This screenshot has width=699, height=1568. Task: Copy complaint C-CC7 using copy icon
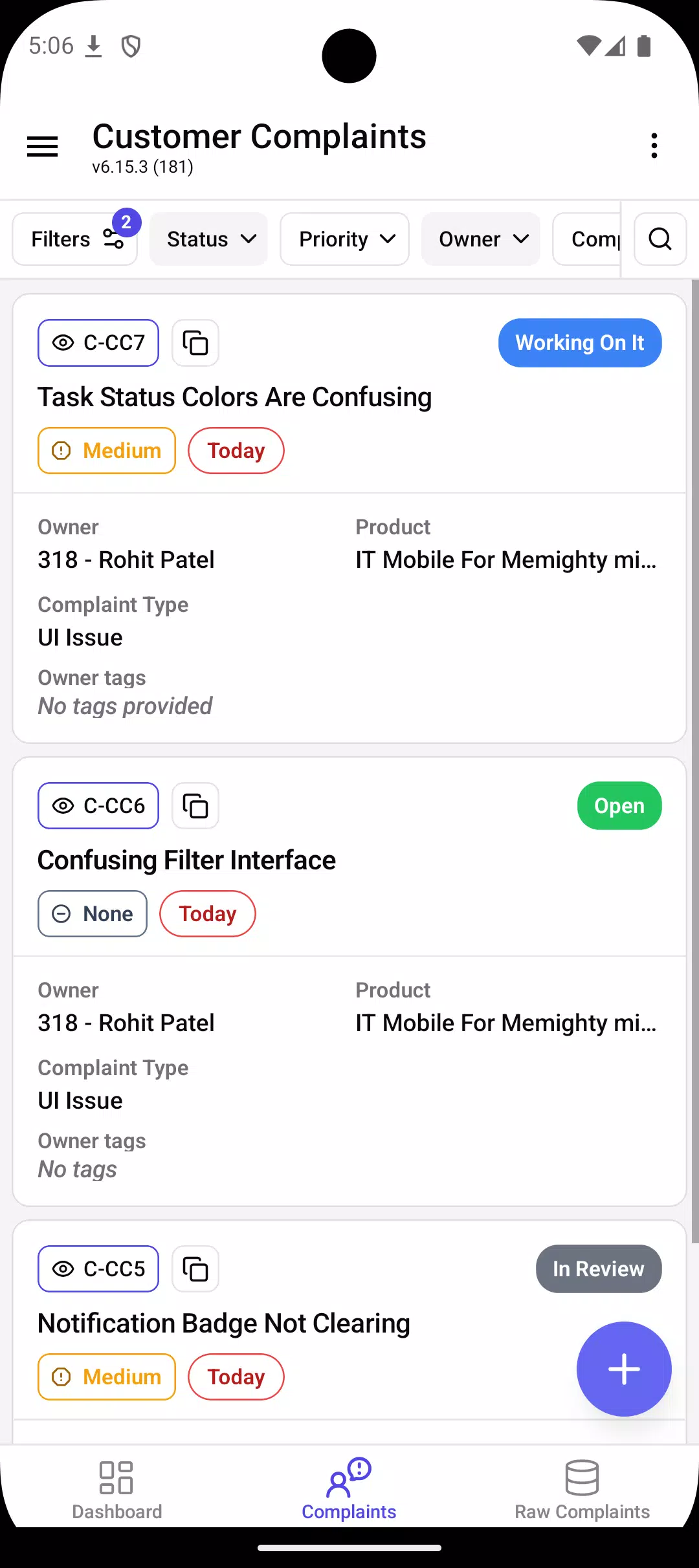point(195,343)
